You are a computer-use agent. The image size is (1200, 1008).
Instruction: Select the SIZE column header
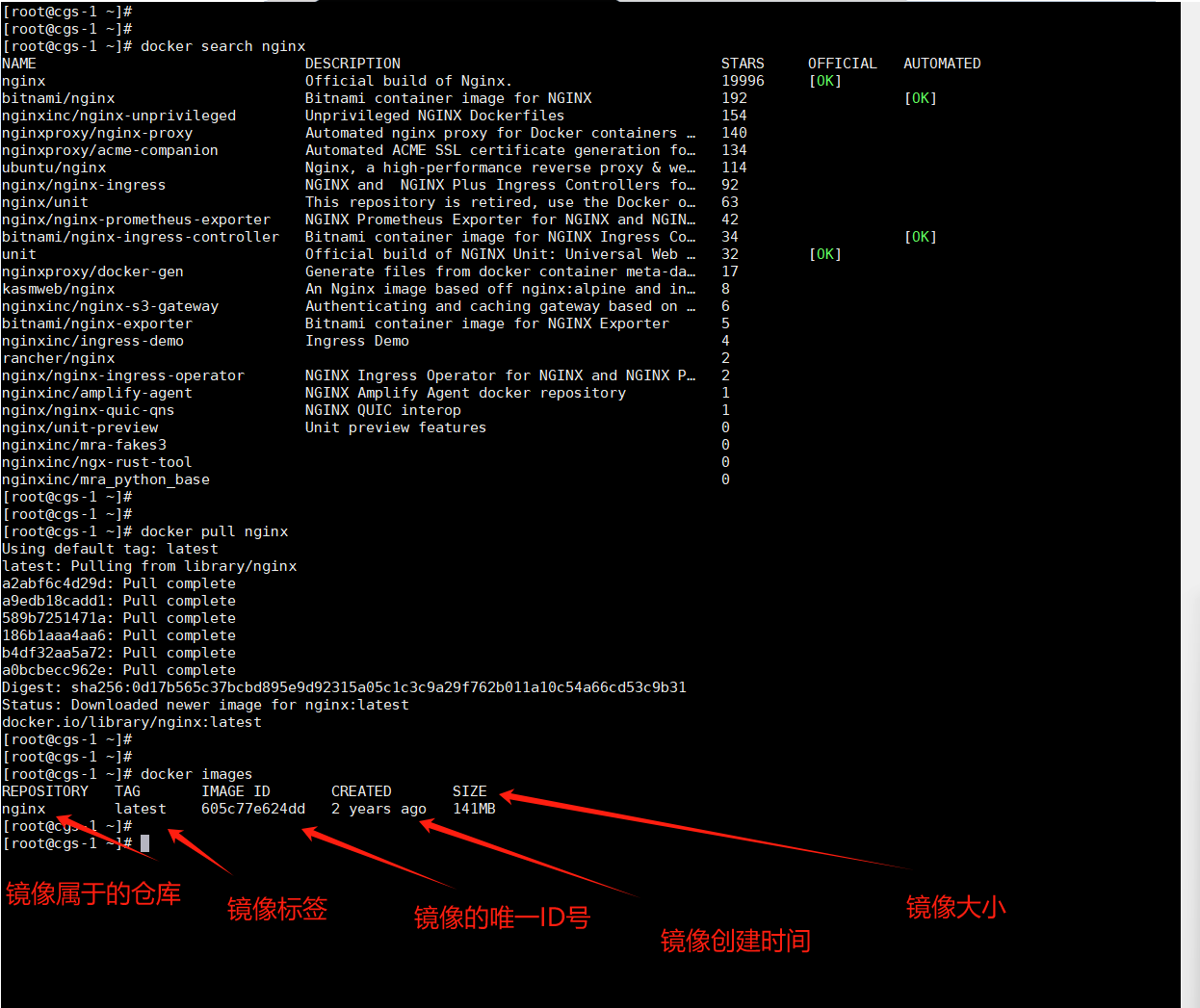[470, 791]
